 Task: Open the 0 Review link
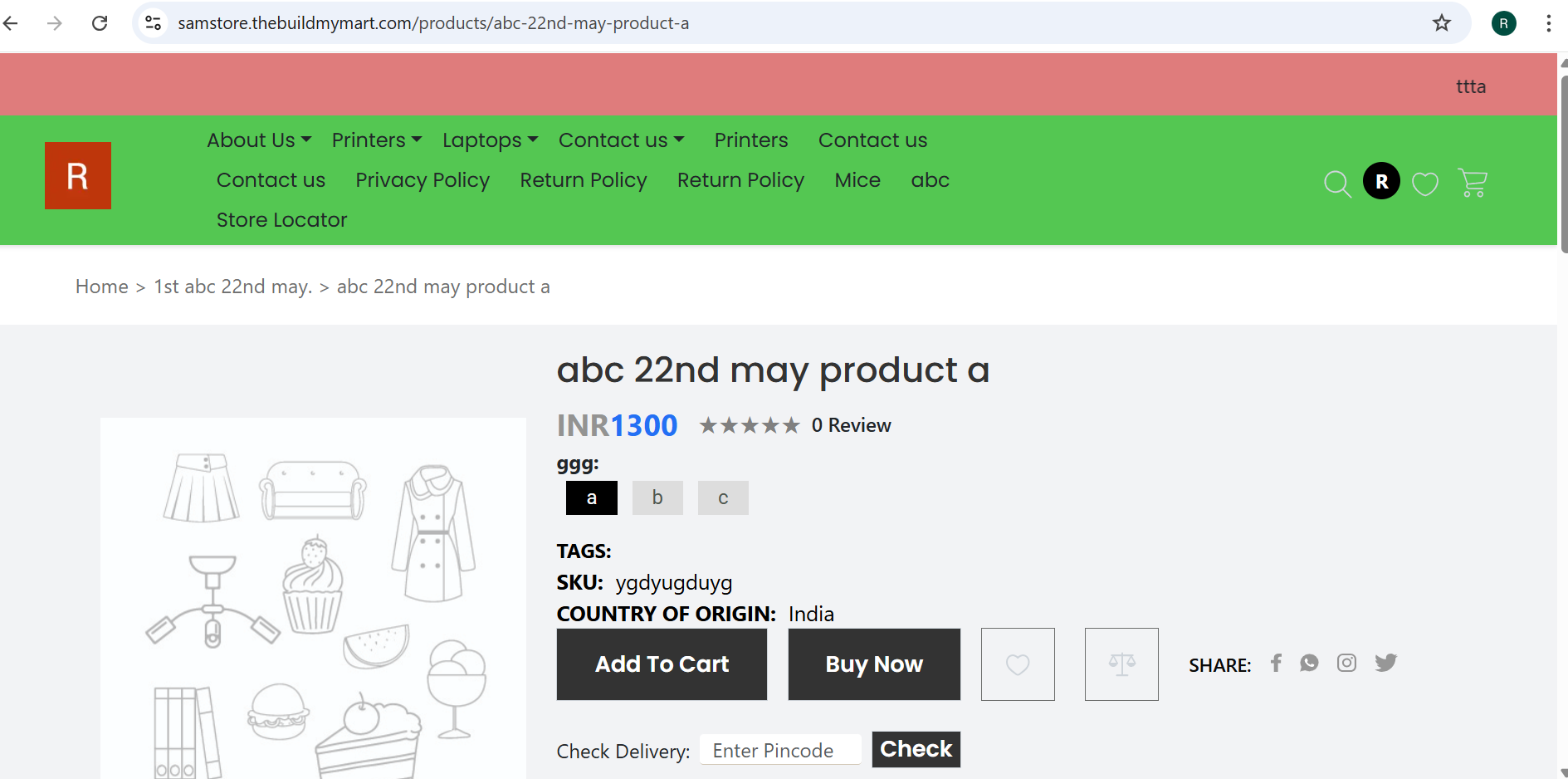click(852, 425)
